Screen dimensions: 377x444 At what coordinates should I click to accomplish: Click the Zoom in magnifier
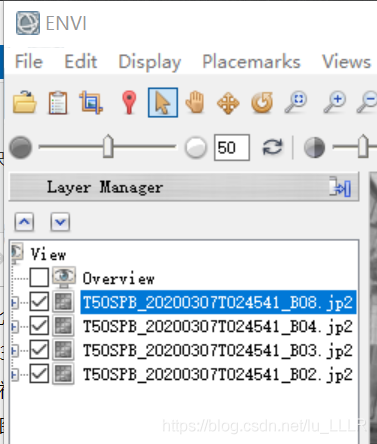[x=335, y=102]
